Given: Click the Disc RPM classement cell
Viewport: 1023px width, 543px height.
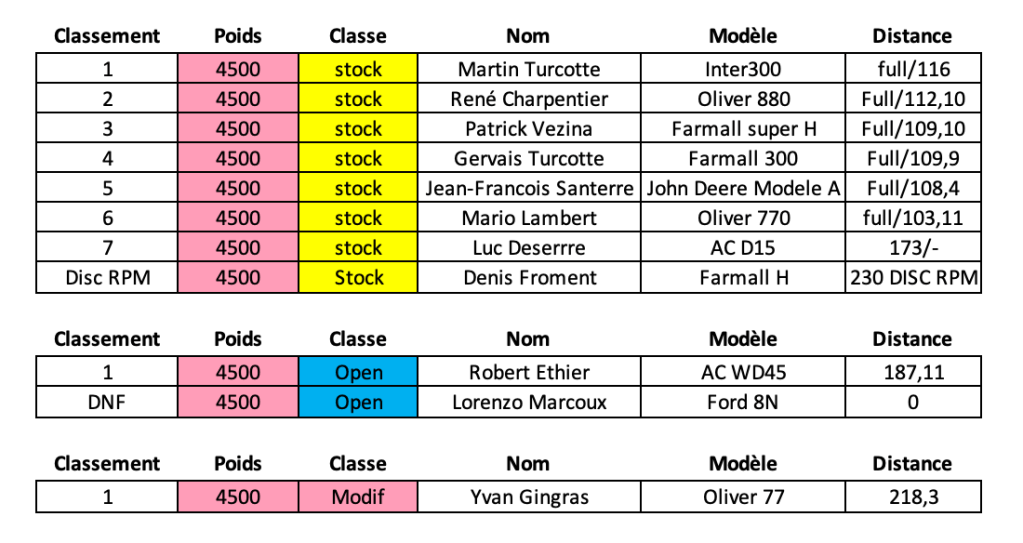Looking at the screenshot, I should coord(107,278).
